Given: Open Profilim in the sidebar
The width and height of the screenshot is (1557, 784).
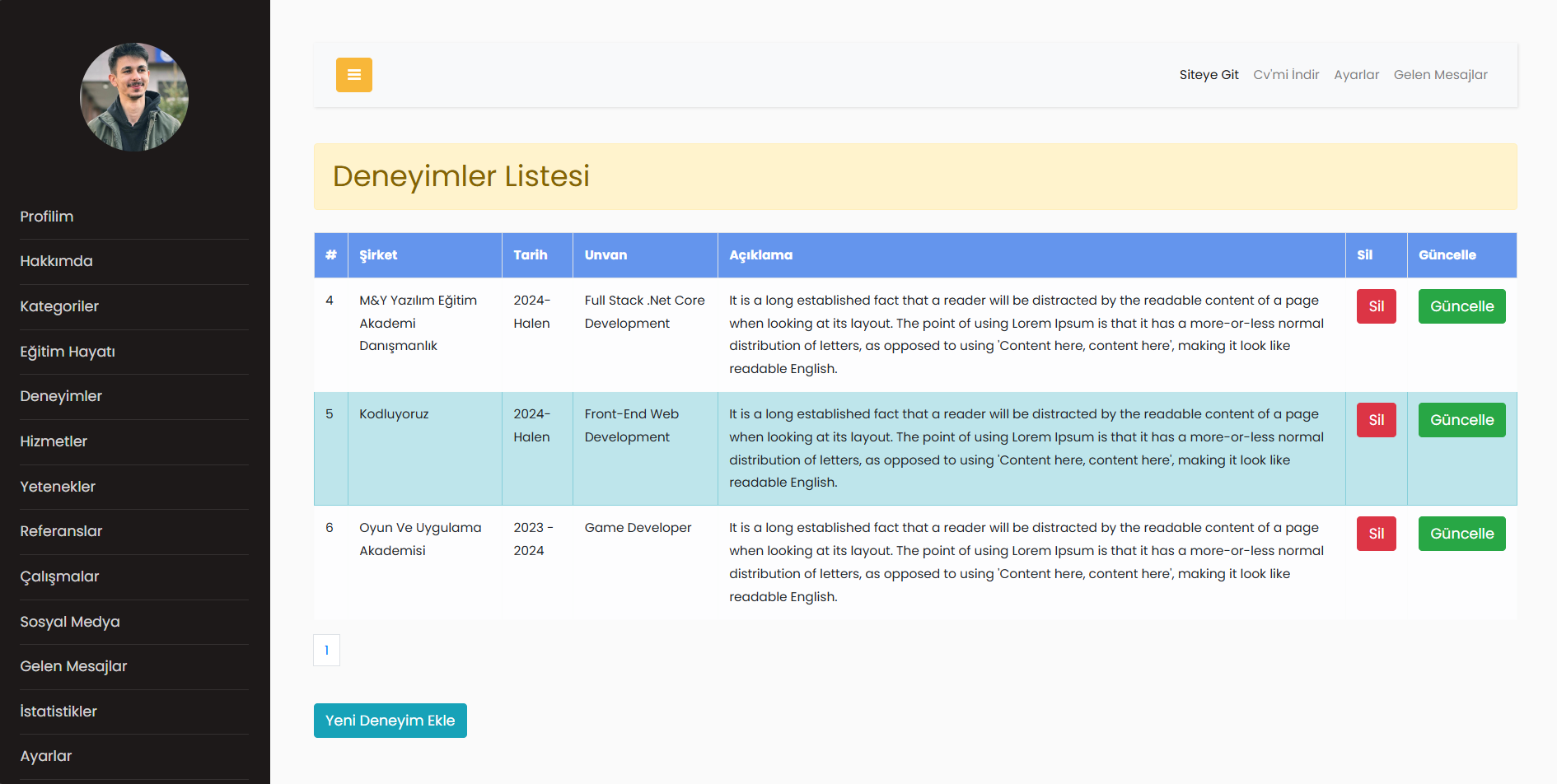Looking at the screenshot, I should [47, 217].
